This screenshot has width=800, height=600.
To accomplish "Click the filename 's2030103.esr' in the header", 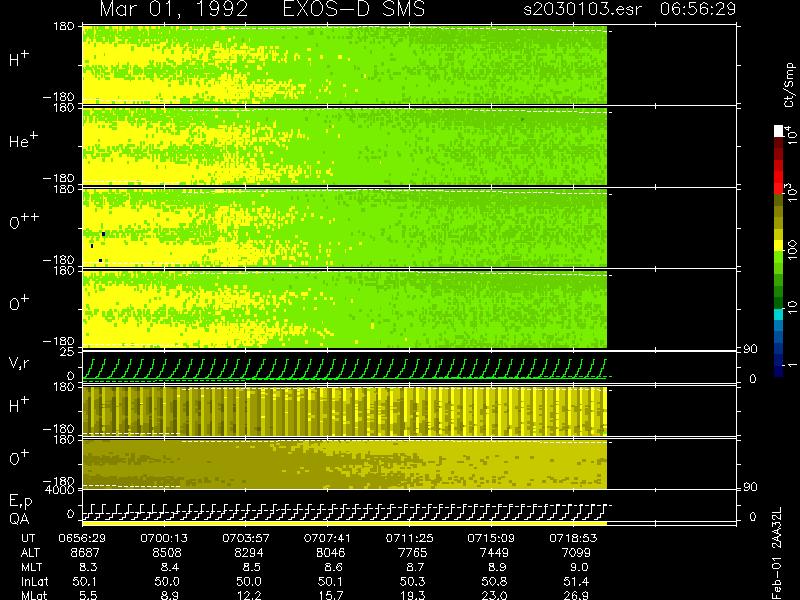I will click(583, 9).
